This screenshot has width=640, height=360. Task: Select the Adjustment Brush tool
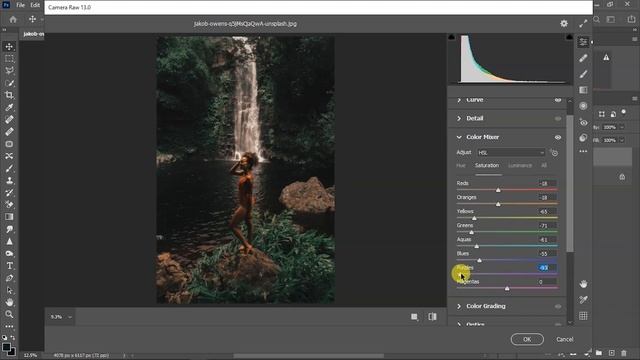coord(583,74)
